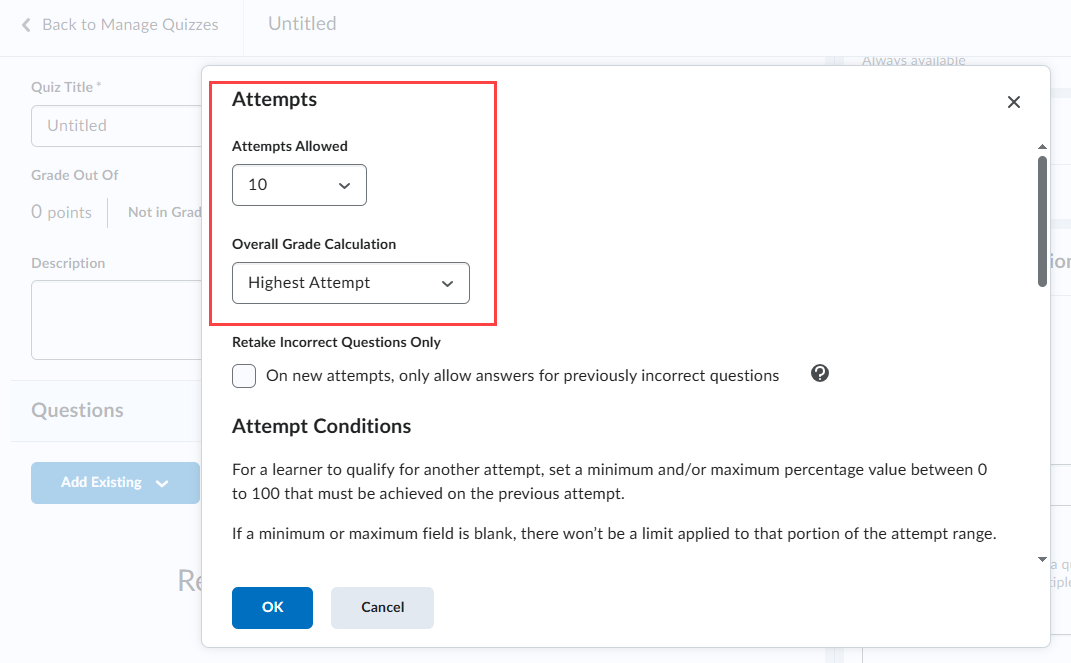Select the 0 points grade value
The height and width of the screenshot is (663, 1071).
click(x=62, y=212)
